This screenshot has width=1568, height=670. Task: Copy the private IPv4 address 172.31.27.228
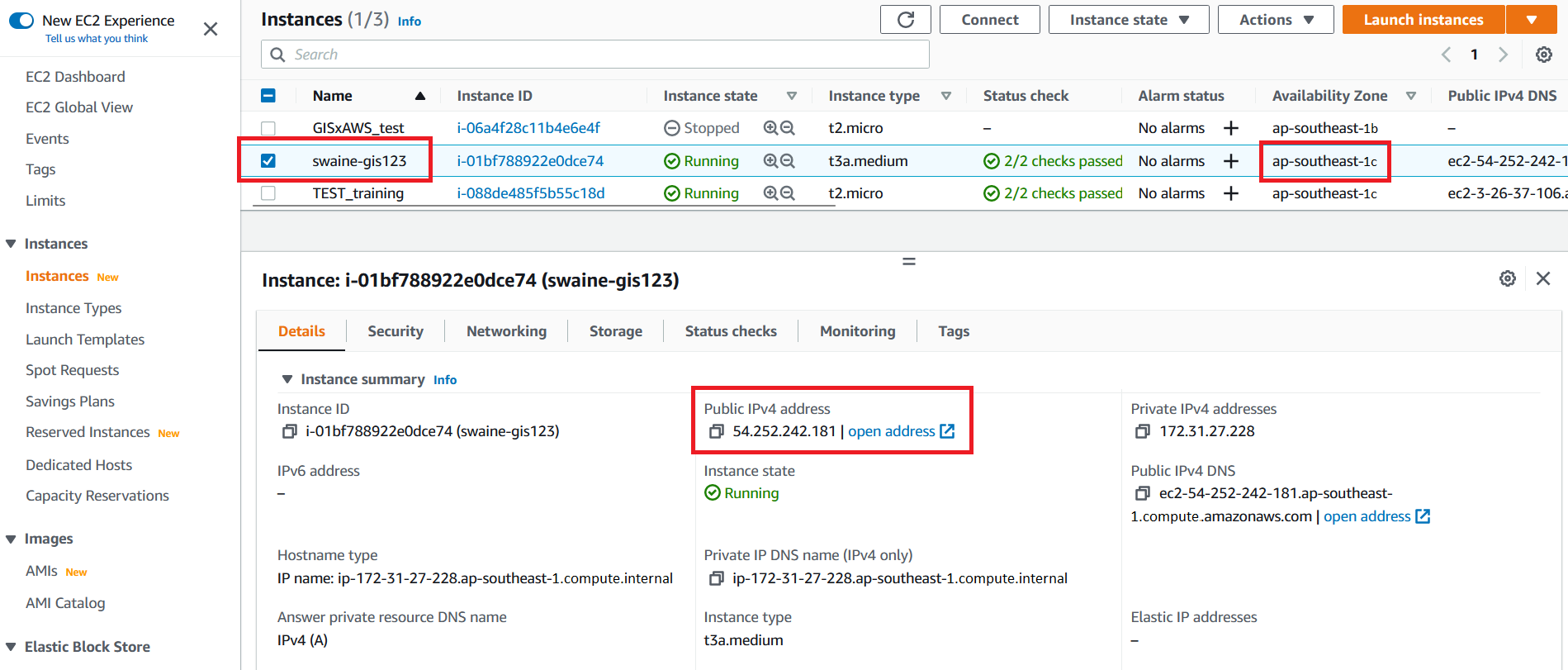click(1143, 431)
